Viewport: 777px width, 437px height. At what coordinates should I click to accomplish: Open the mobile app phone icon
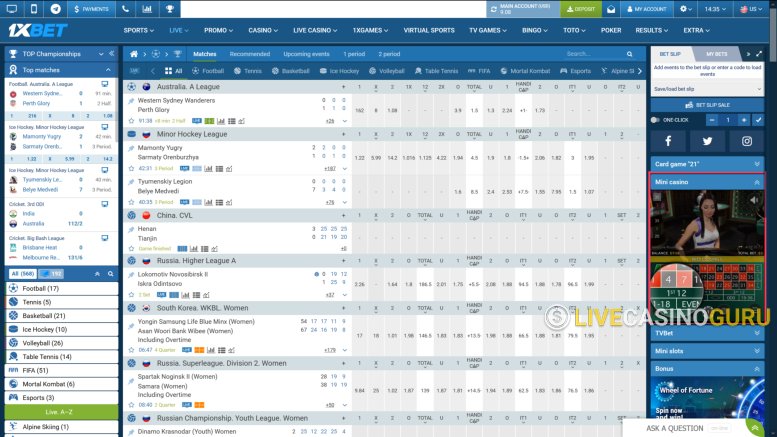[34, 9]
